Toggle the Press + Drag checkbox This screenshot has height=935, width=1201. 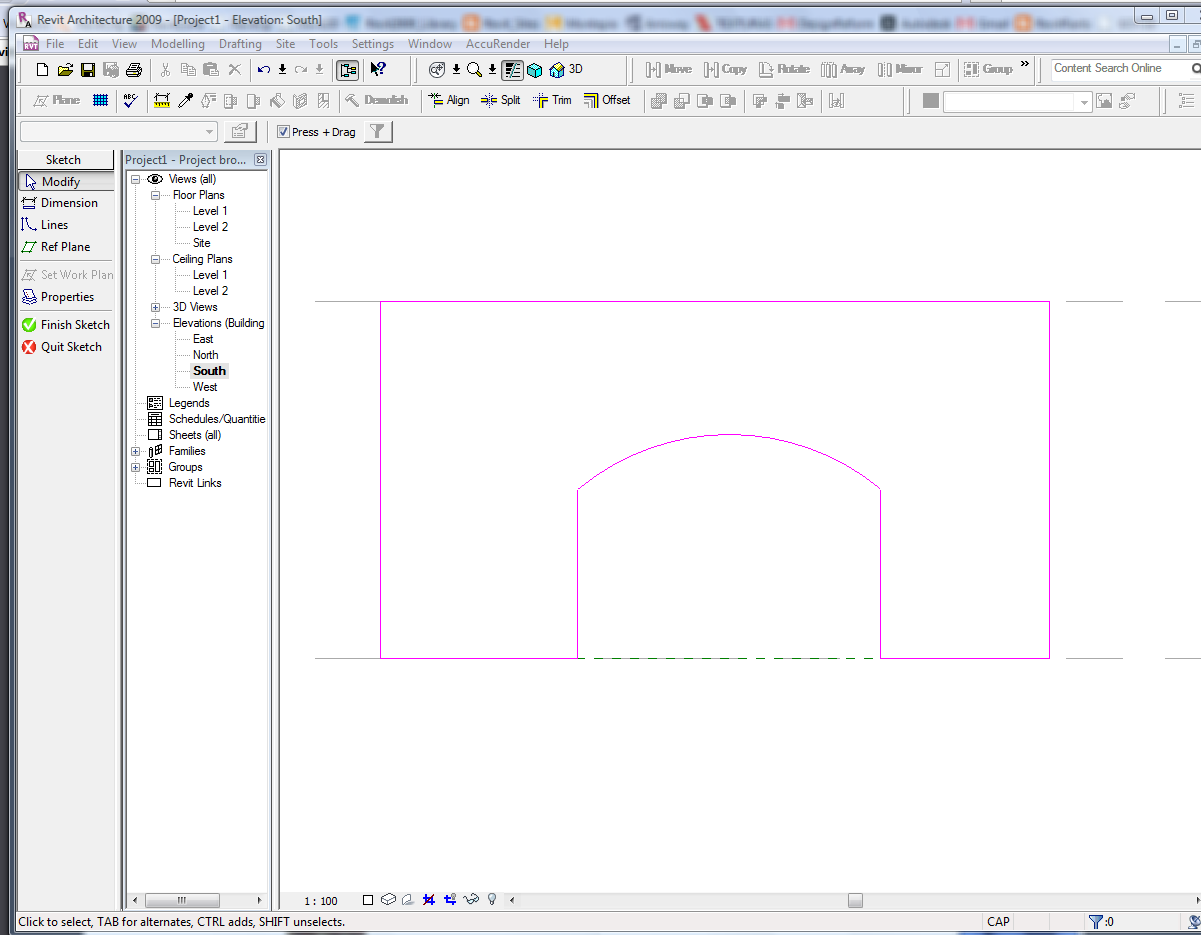click(x=284, y=132)
